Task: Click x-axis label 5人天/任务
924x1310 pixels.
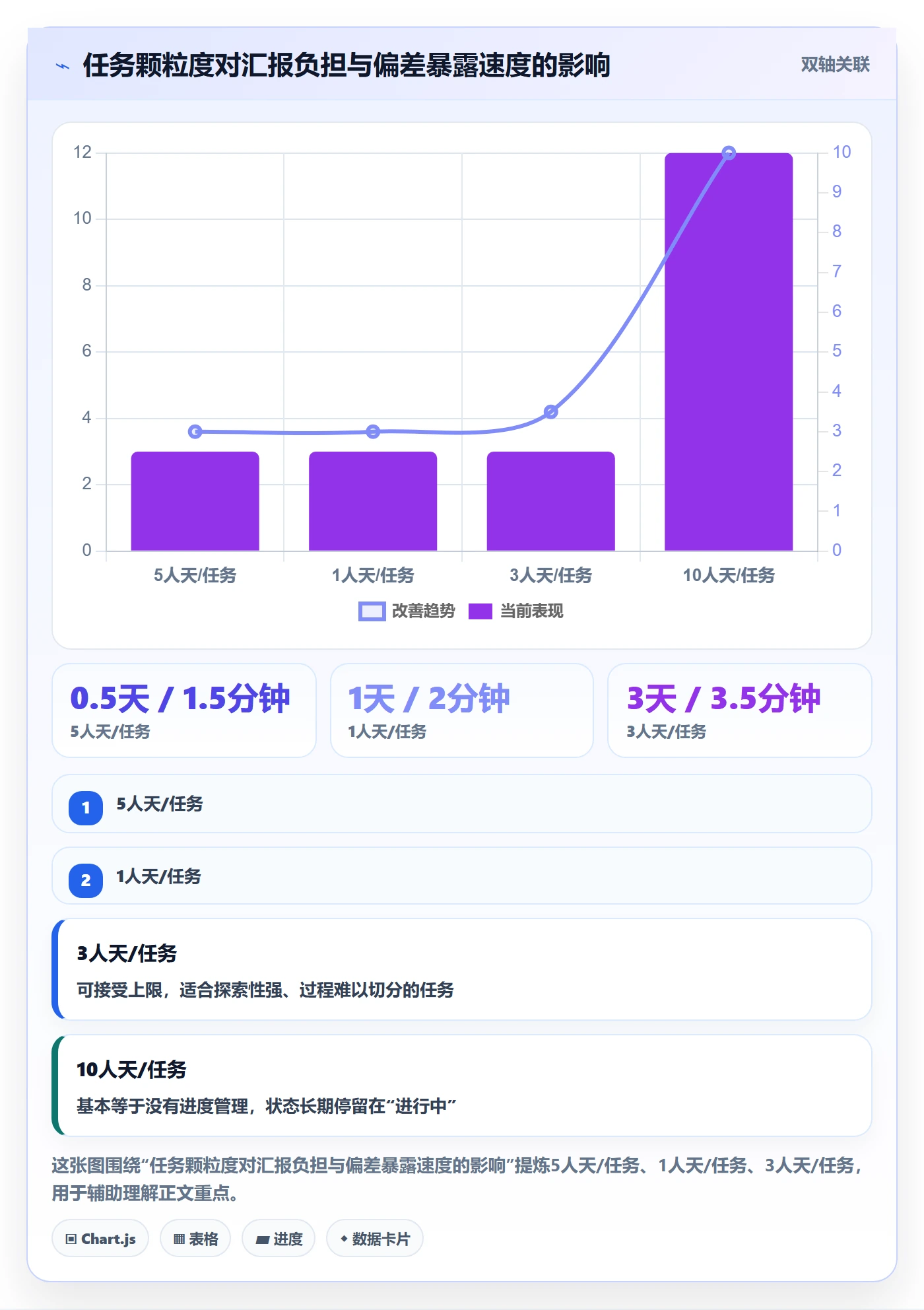Action: pos(195,575)
